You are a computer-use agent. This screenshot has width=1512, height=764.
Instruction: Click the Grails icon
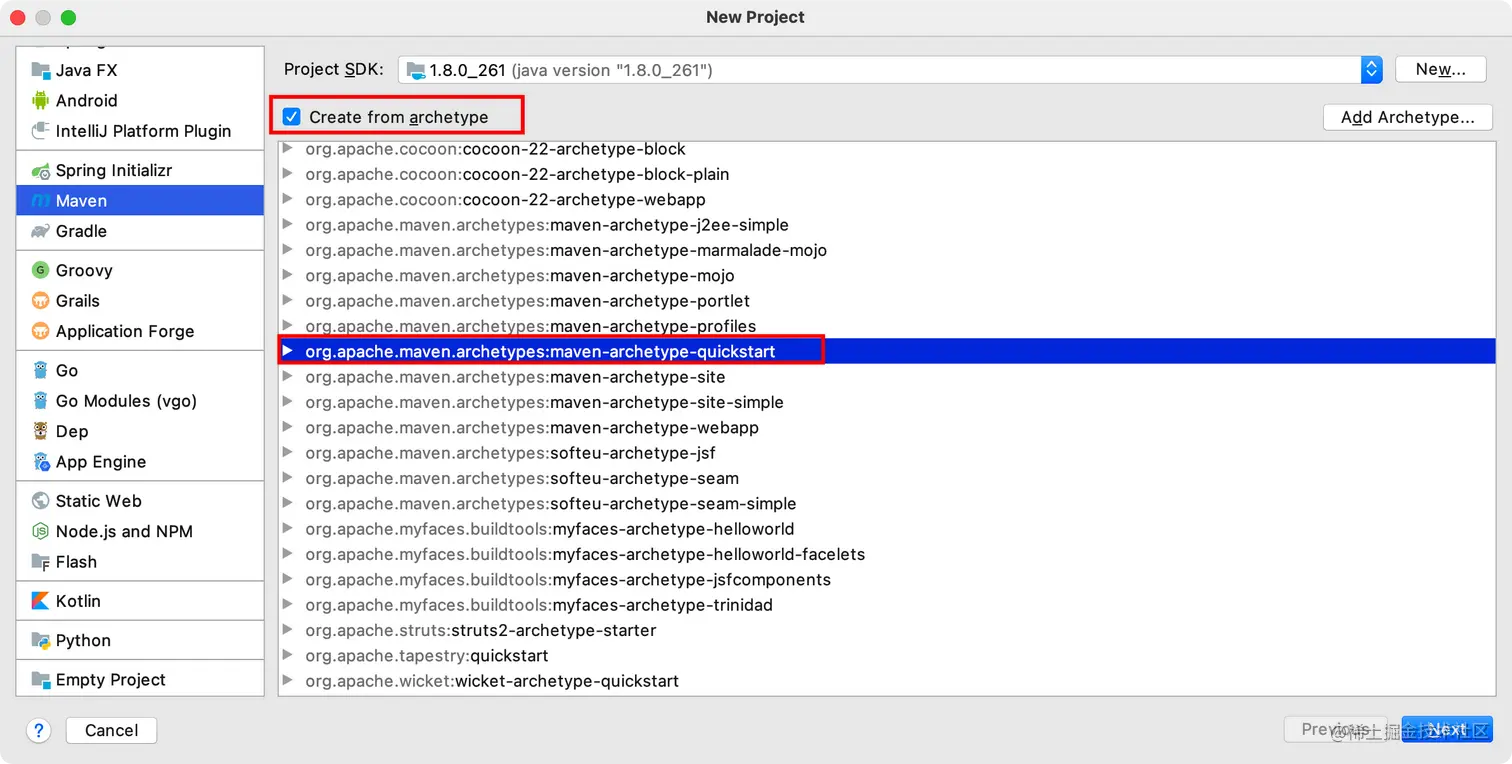41,301
